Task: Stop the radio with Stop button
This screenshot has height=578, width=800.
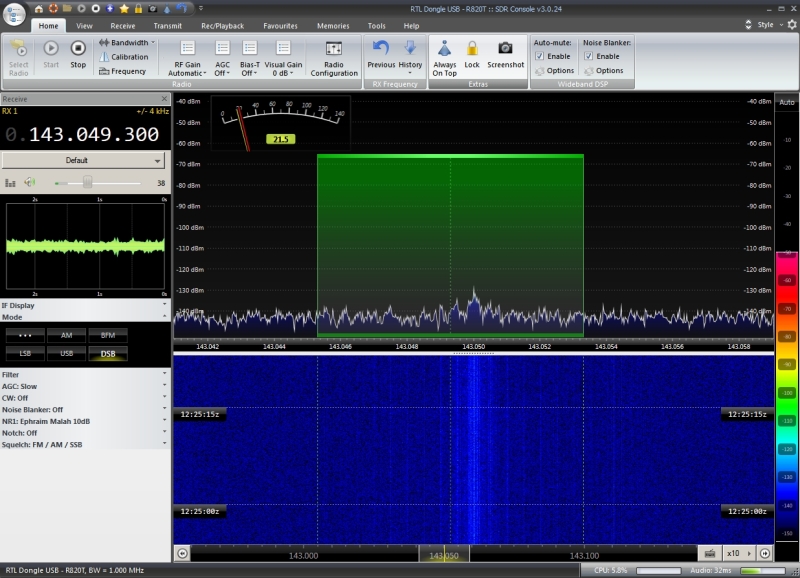Action: click(78, 54)
